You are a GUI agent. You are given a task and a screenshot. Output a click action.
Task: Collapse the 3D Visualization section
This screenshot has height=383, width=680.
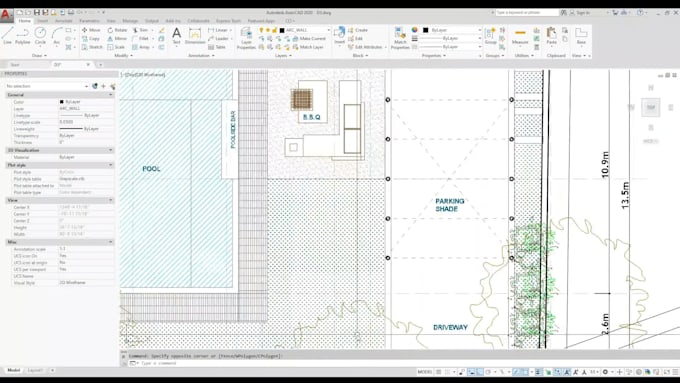[111, 150]
